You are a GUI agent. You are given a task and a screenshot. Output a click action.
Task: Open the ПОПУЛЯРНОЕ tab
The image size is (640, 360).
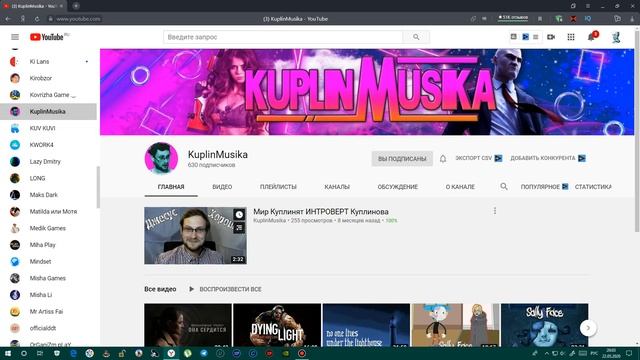tap(544, 187)
